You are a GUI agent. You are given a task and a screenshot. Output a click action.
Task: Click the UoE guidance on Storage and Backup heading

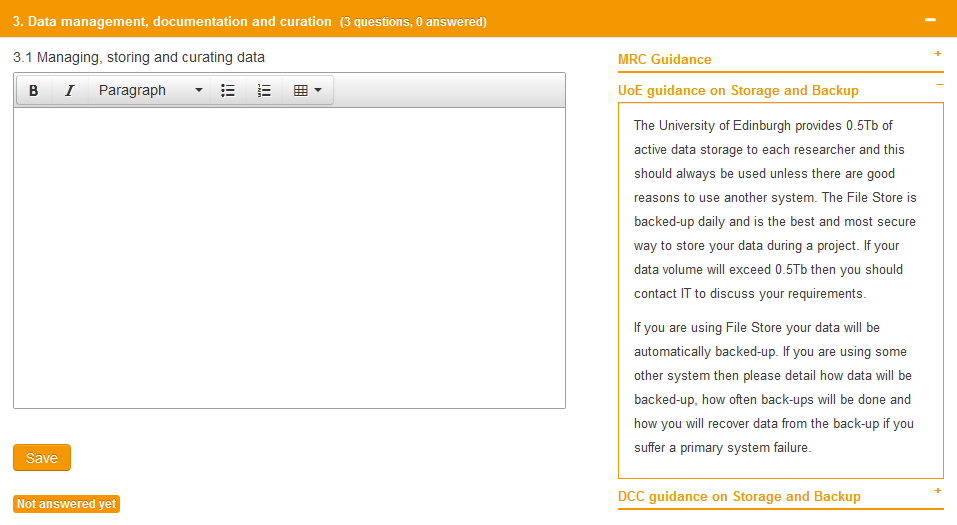(738, 91)
